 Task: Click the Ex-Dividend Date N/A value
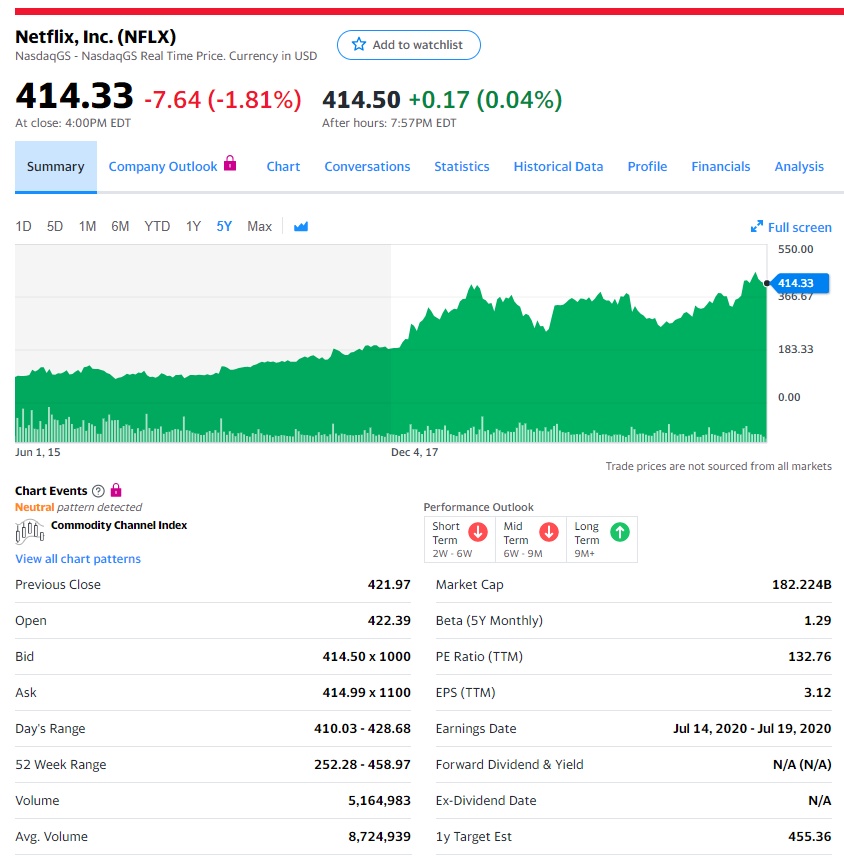(820, 801)
